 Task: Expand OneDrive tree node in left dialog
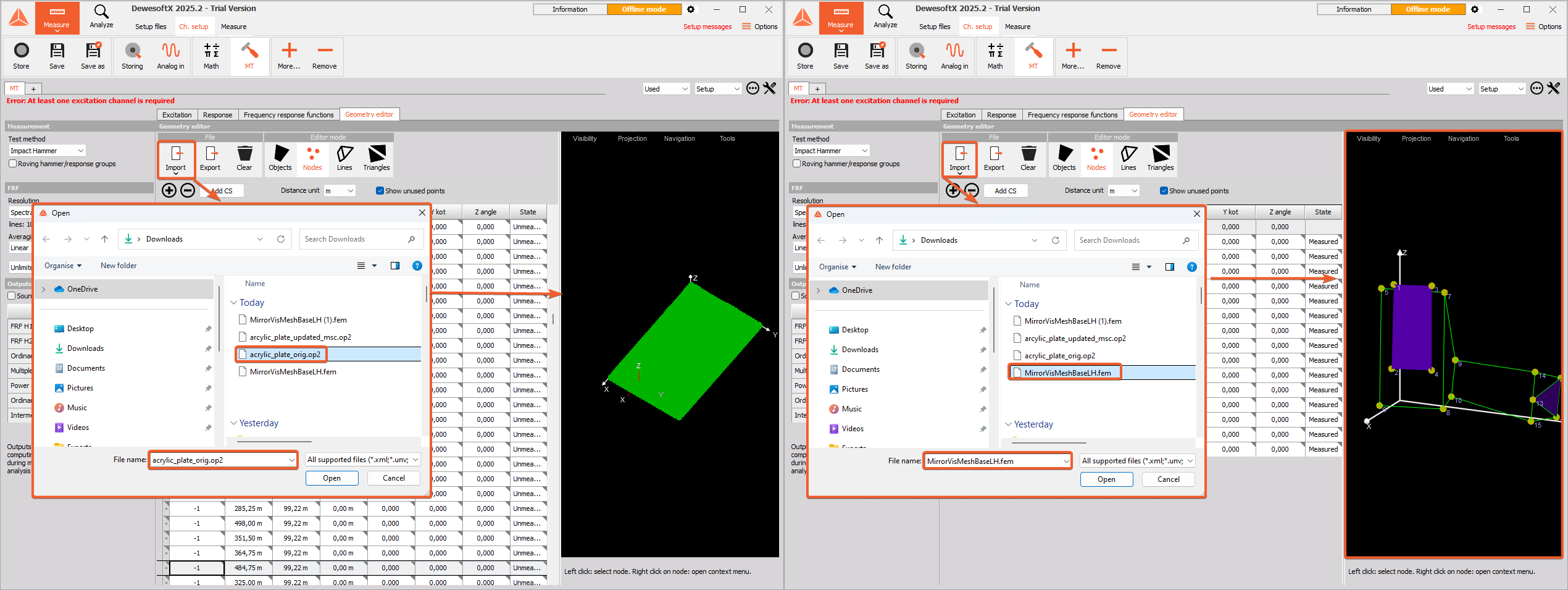[x=44, y=289]
